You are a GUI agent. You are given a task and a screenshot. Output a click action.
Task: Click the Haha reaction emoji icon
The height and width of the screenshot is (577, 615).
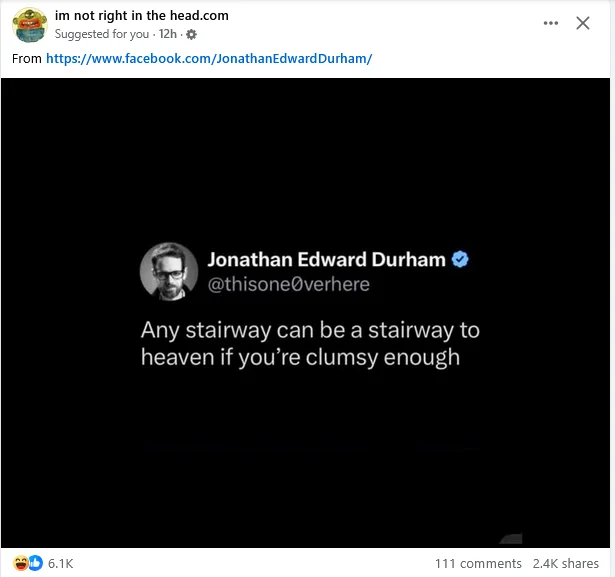[20, 563]
